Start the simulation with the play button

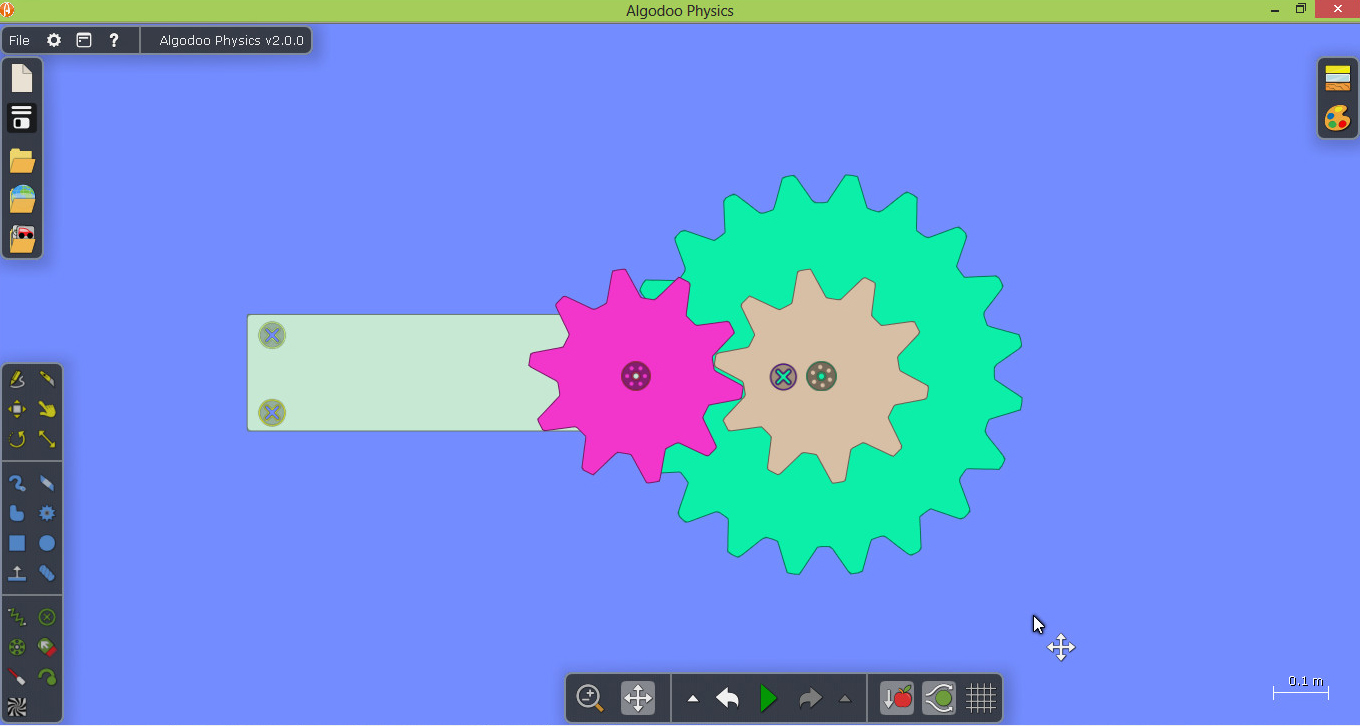coord(768,698)
